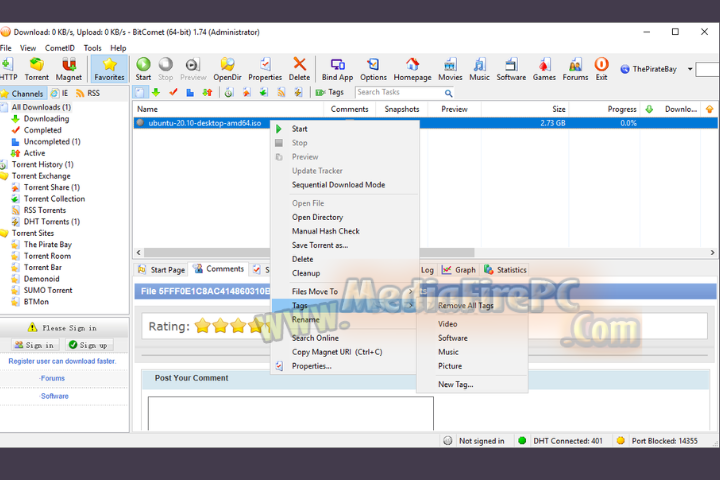The width and height of the screenshot is (720, 480).
Task: Open the Tools menu
Action: (x=92, y=48)
